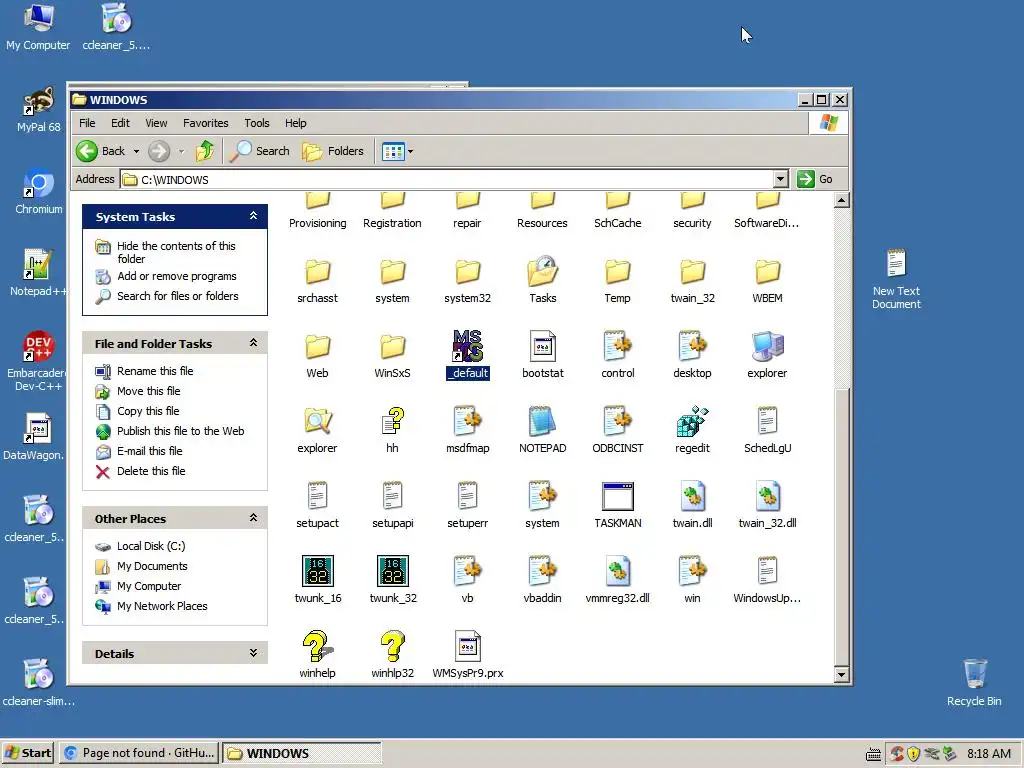Click the on-screen keyboard tray icon

click(873, 754)
